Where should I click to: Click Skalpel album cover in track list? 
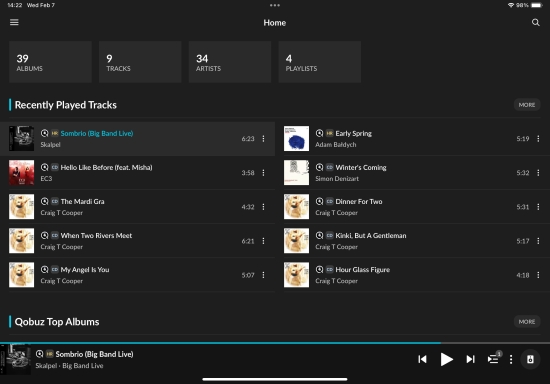tap(21, 139)
